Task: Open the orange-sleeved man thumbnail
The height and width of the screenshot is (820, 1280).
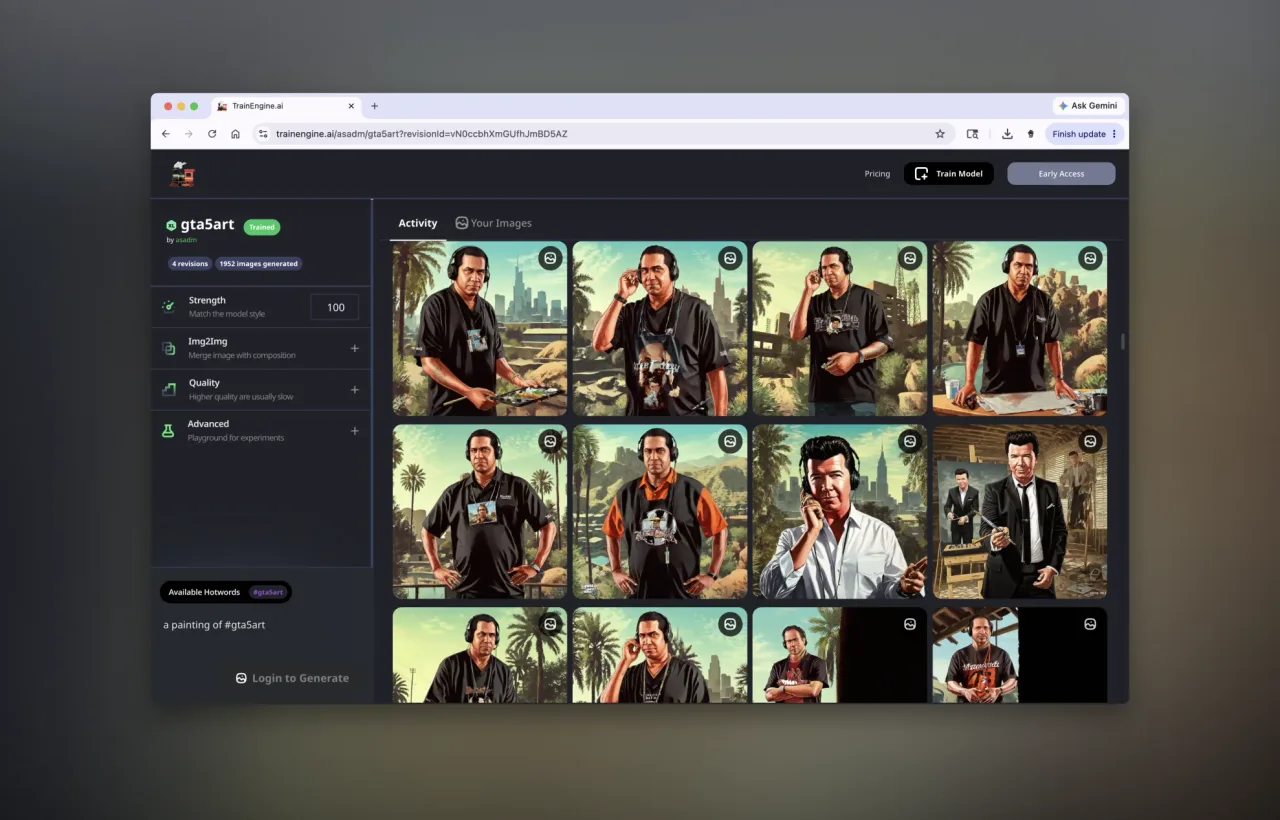Action: pos(660,511)
